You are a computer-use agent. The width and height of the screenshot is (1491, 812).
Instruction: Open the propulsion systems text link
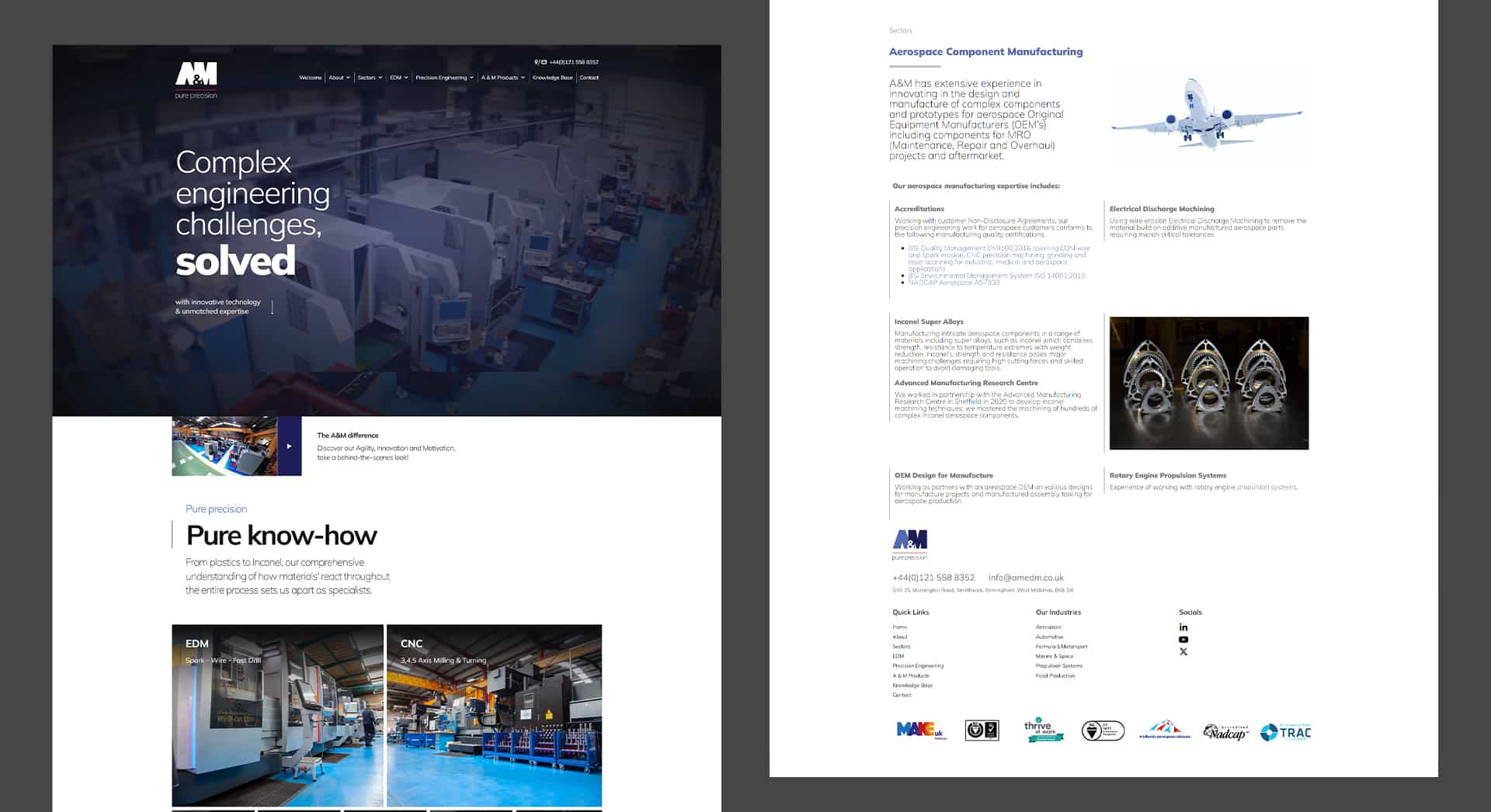click(1266, 488)
